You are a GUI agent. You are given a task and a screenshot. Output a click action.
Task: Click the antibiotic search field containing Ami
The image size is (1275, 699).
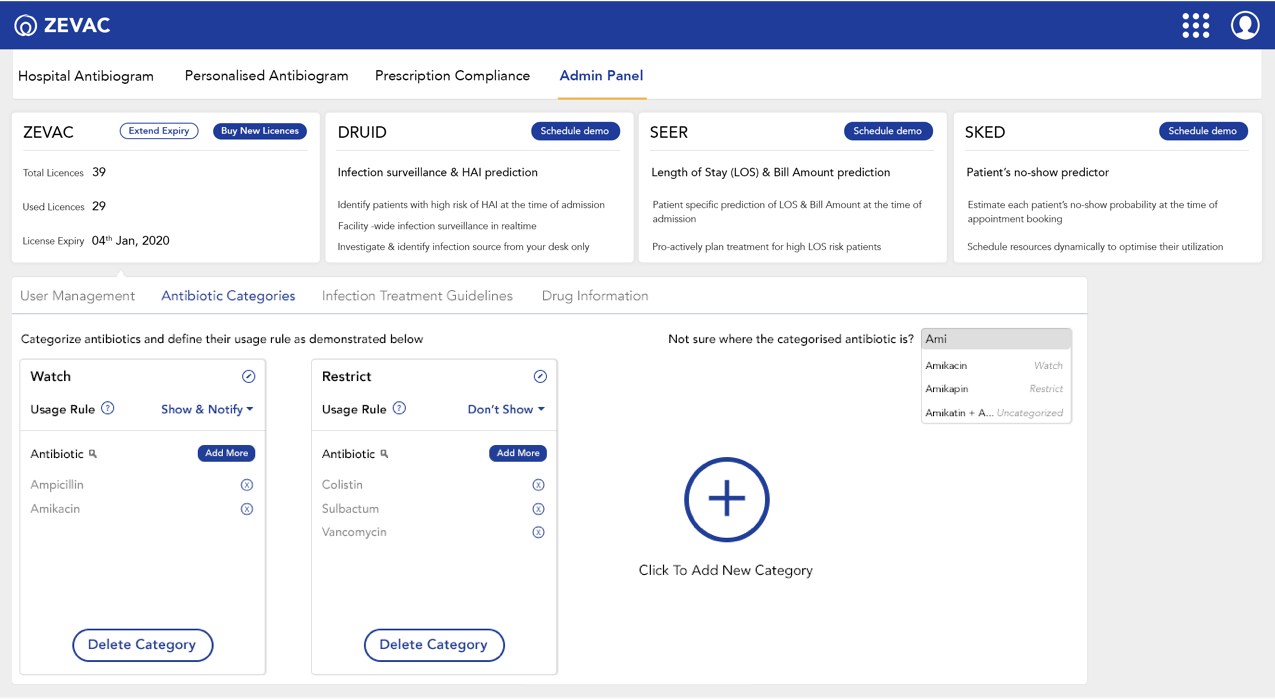(995, 339)
